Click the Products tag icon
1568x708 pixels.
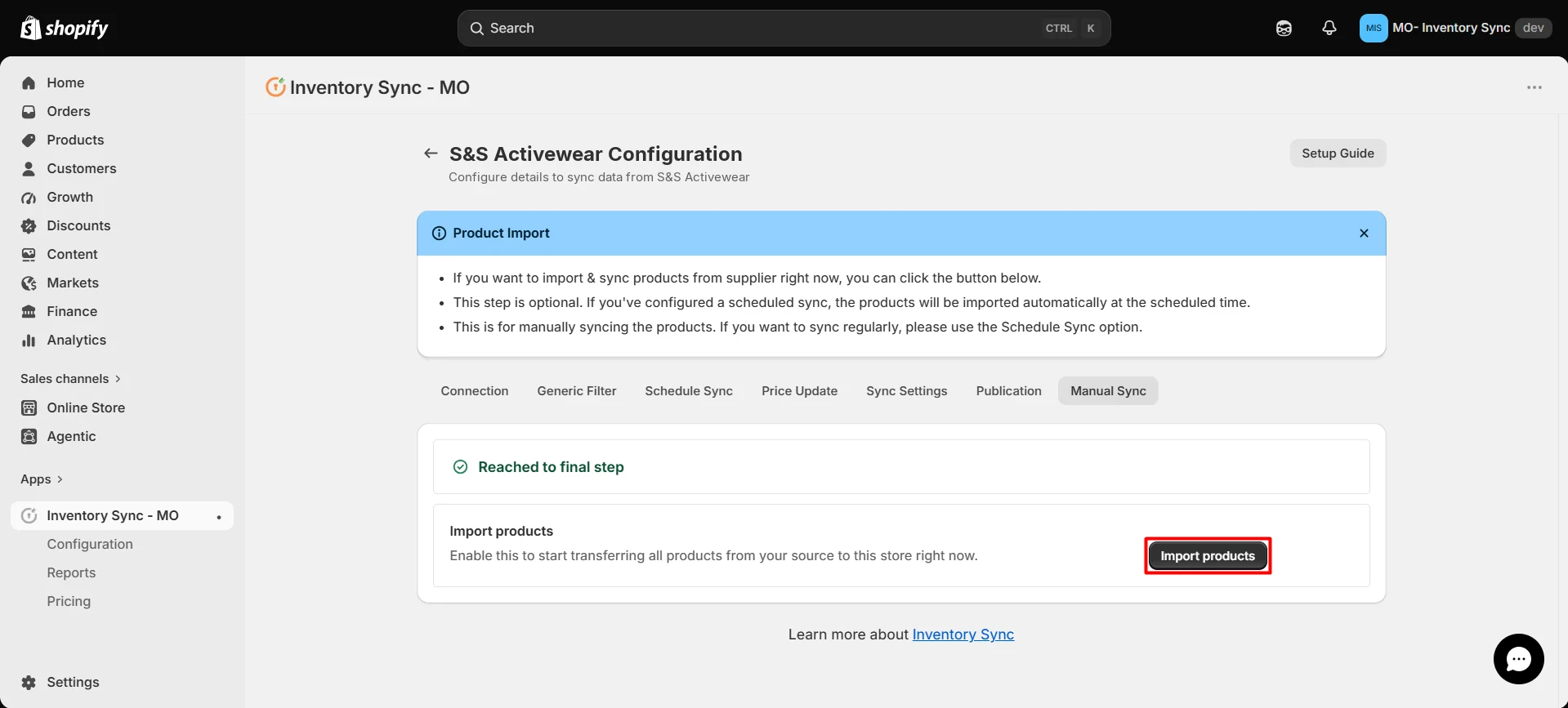tap(29, 140)
